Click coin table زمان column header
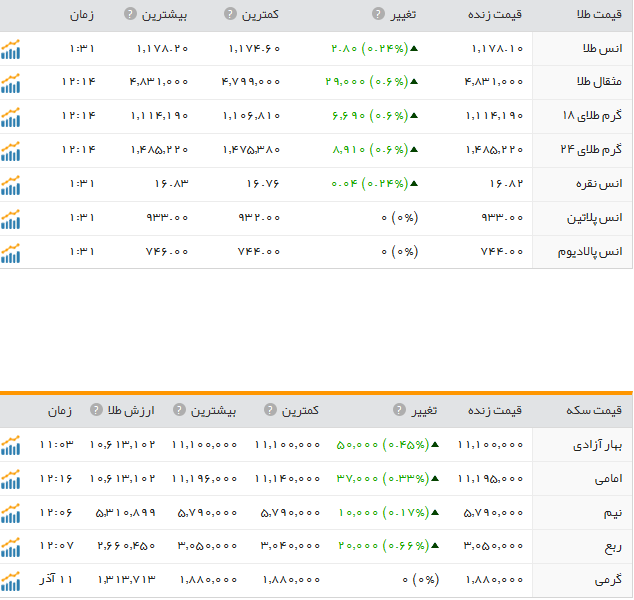Screen dimensions: 634x600 click(x=60, y=411)
